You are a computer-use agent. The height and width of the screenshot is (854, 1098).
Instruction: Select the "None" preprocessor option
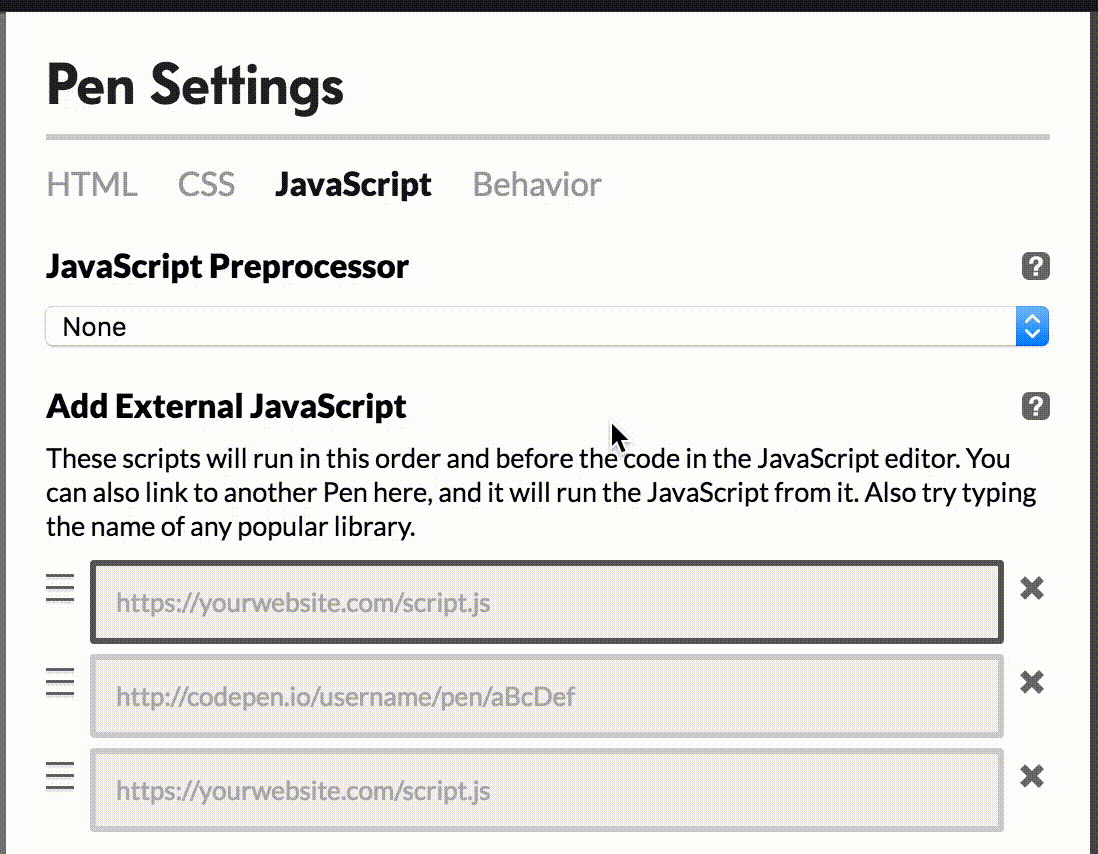pyautogui.click(x=94, y=326)
